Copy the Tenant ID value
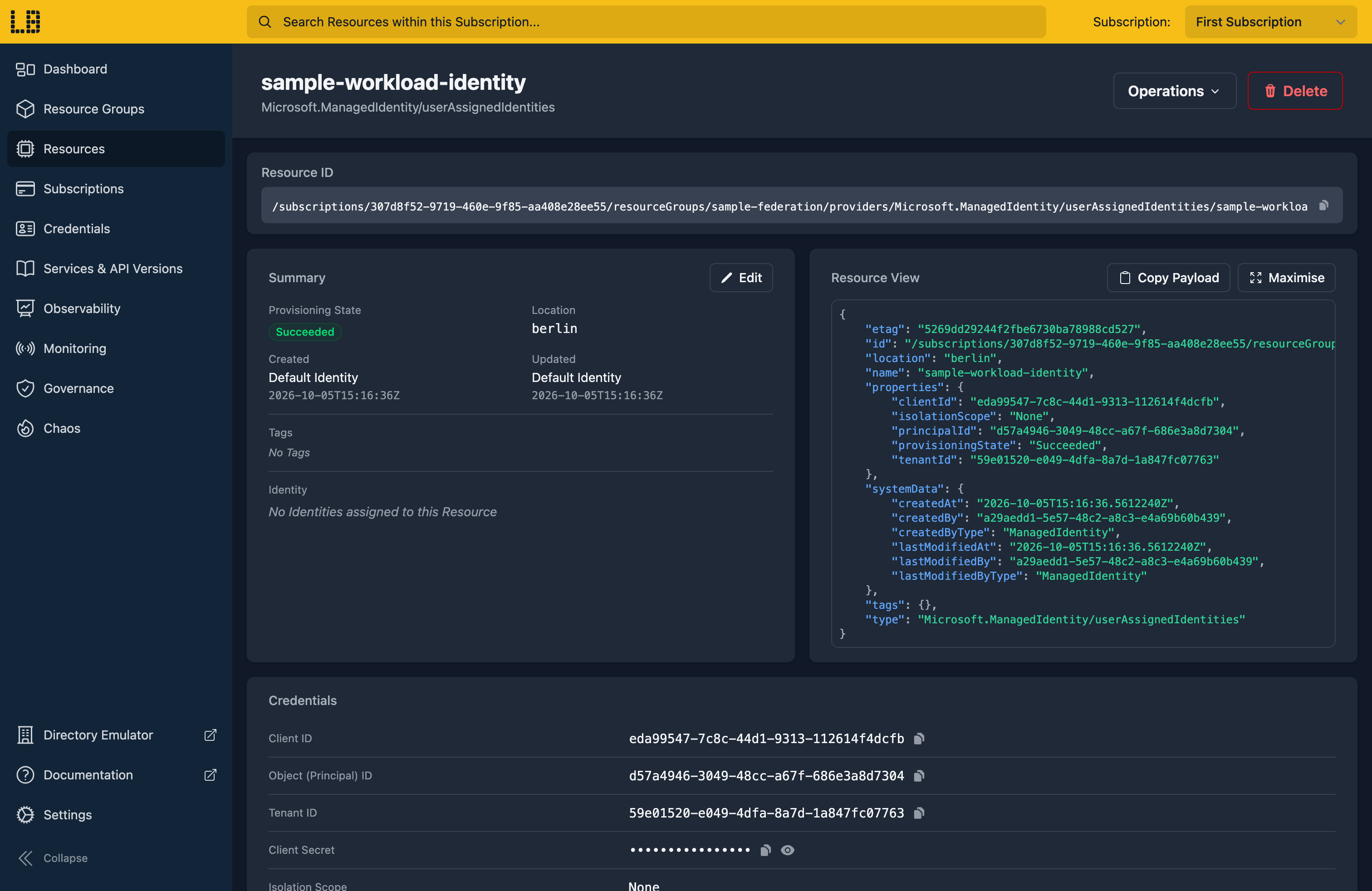Image resolution: width=1372 pixels, height=891 pixels. [x=919, y=813]
